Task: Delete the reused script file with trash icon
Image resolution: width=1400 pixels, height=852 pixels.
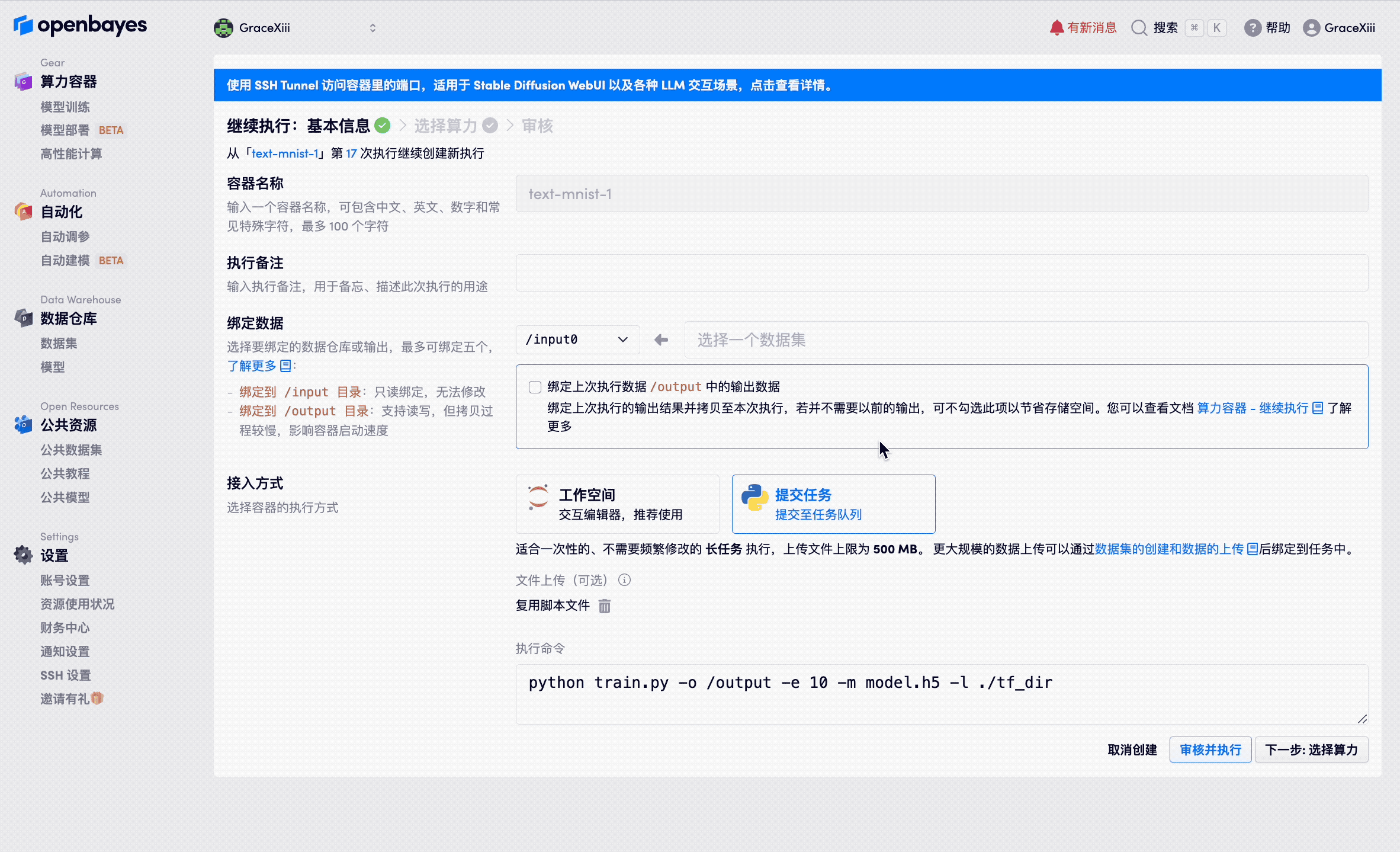Action: 604,606
